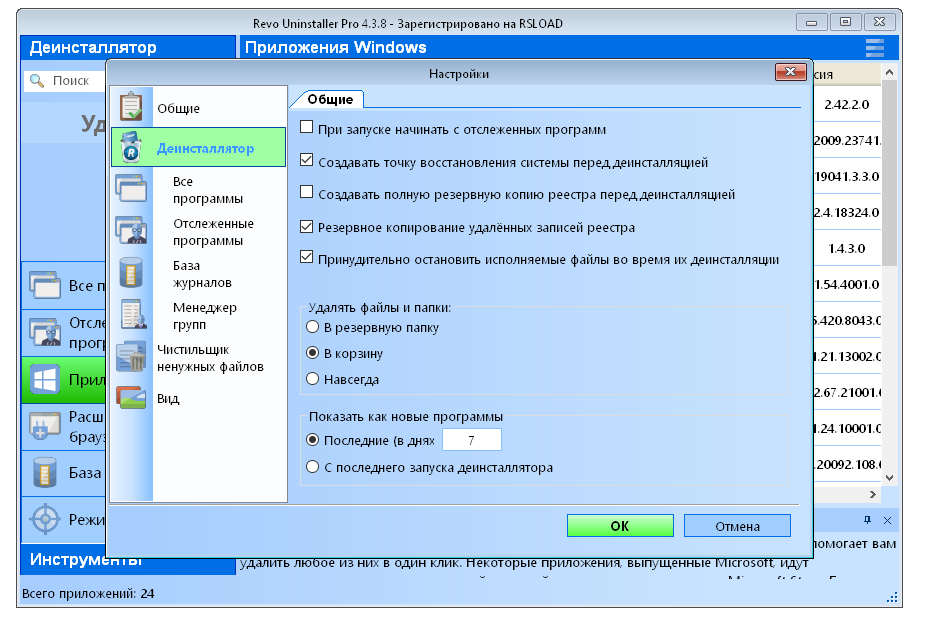This screenshot has height=623, width=927.
Task: Click the all programs icon in main sidebar
Action: pyautogui.click(x=45, y=285)
